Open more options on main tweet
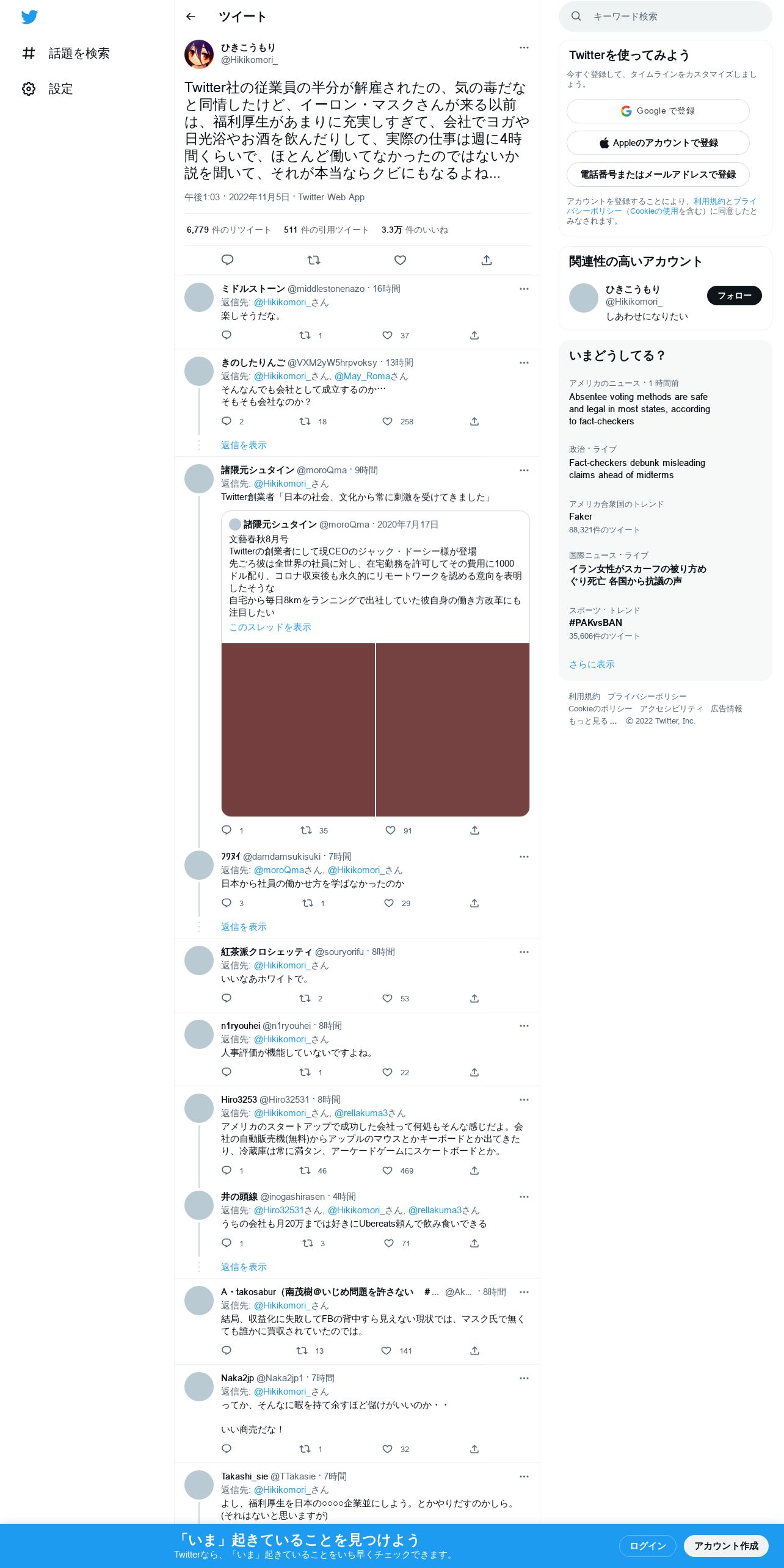This screenshot has height=1568, width=784. click(524, 48)
